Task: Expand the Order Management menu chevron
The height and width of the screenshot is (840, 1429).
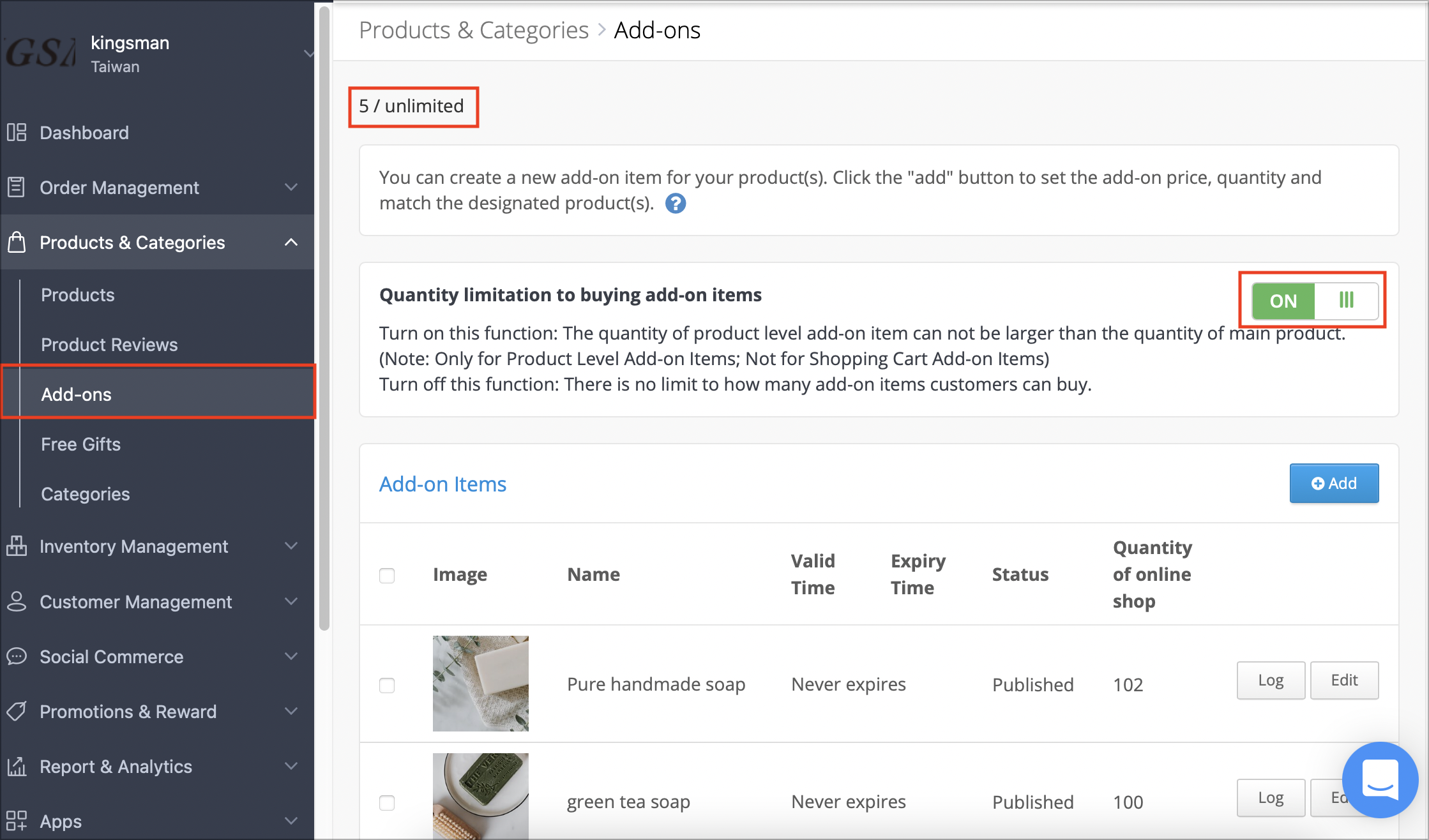Action: coord(291,187)
